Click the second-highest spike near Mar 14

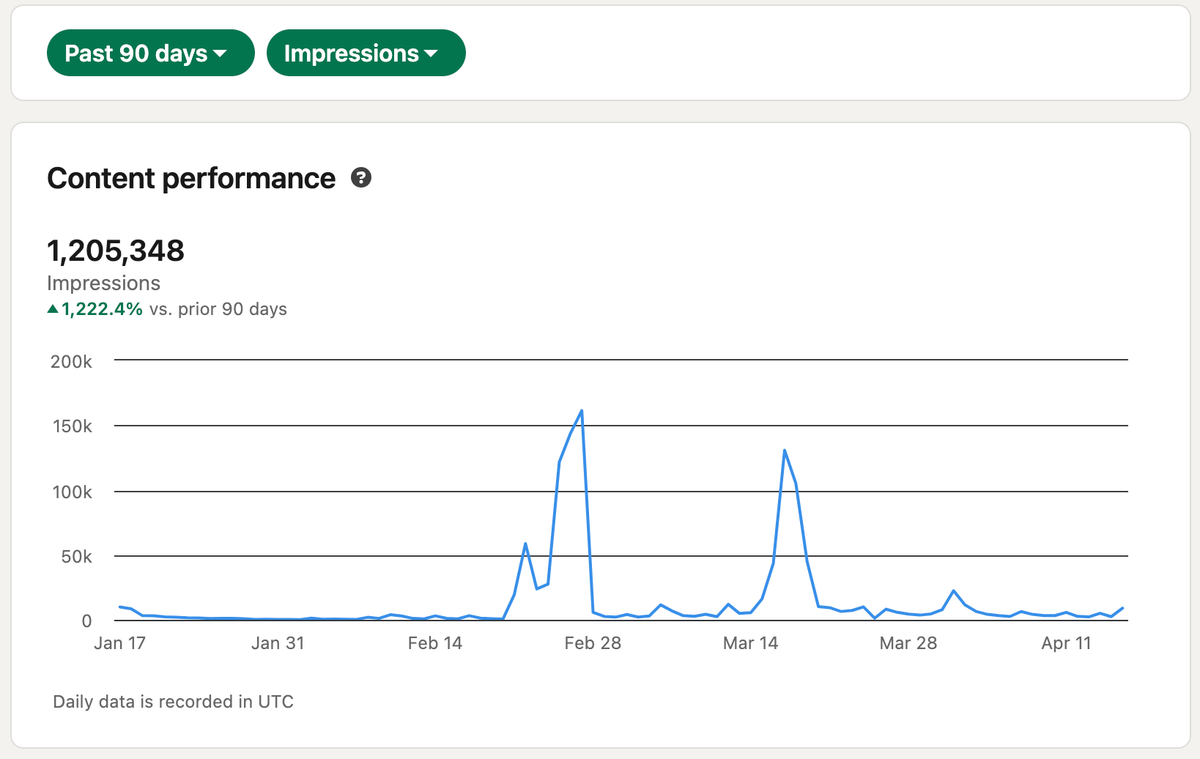click(786, 450)
